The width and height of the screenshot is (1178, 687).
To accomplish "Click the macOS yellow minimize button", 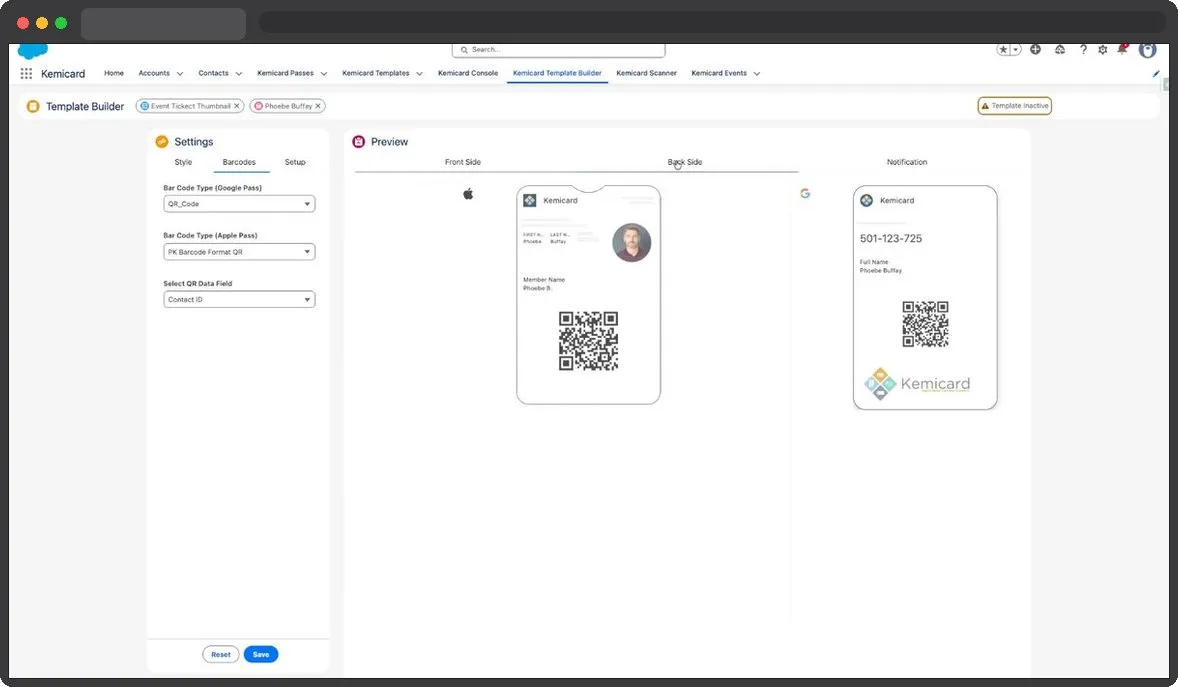I will coord(42,23).
